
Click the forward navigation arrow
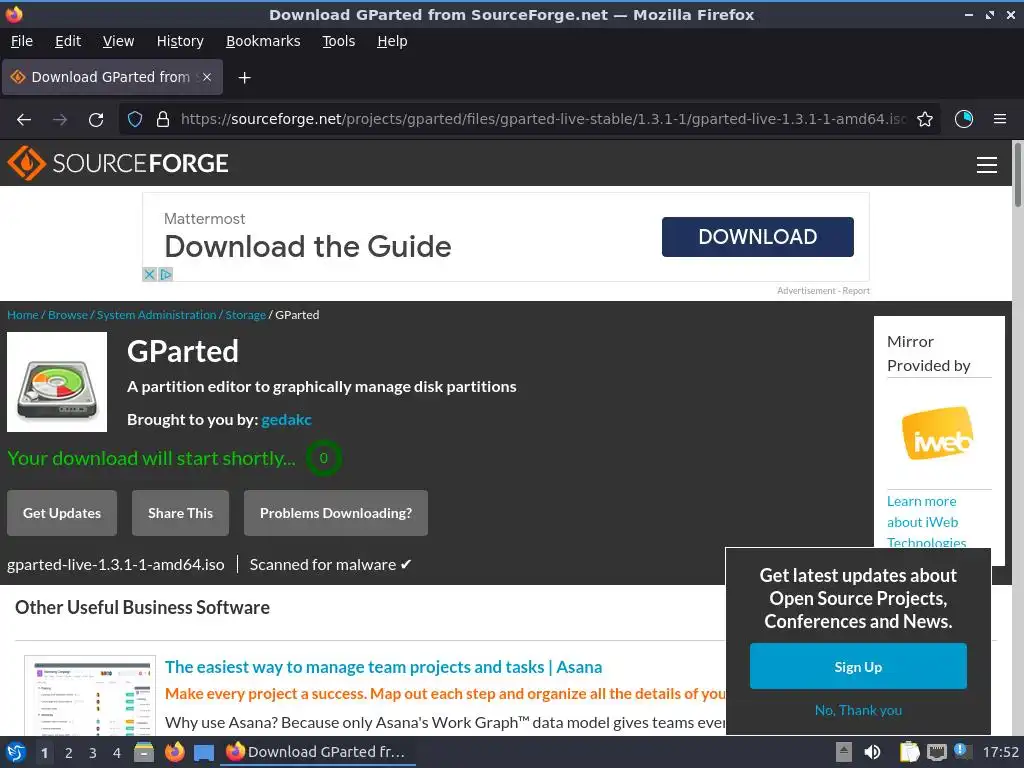(60, 120)
